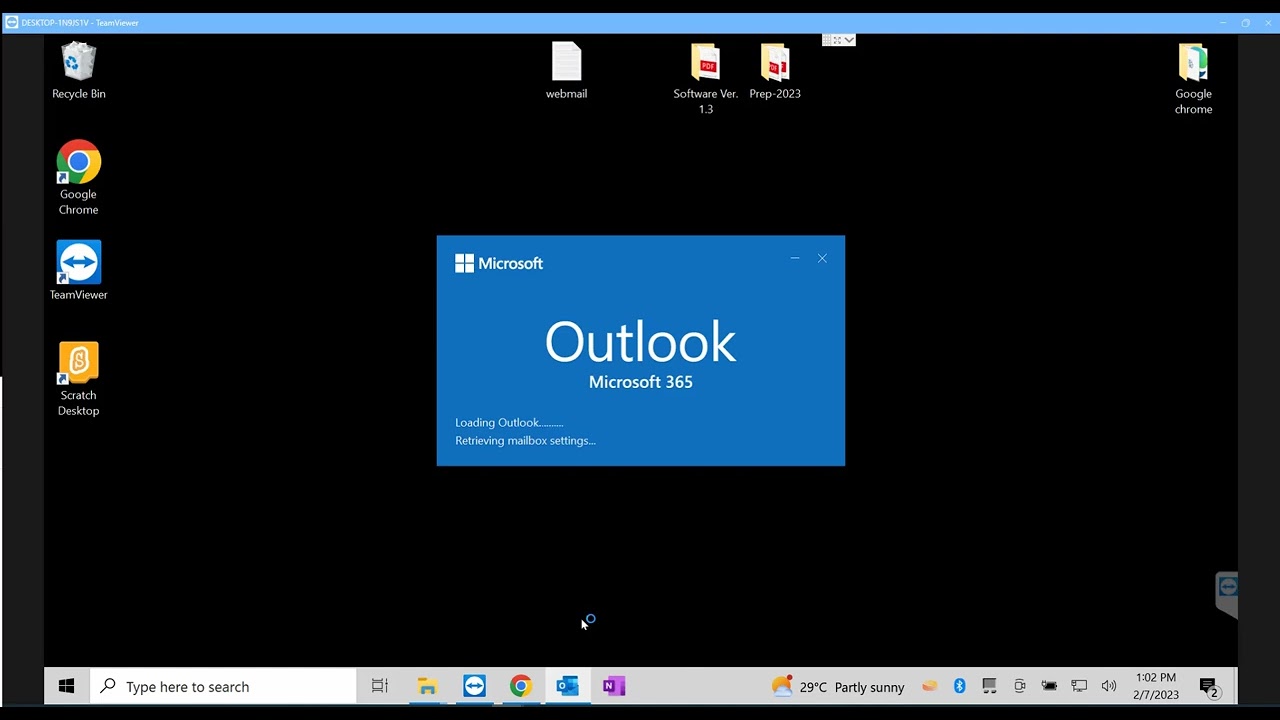This screenshot has height=720, width=1280.
Task: Click the OneNote taskbar icon
Action: point(614,686)
